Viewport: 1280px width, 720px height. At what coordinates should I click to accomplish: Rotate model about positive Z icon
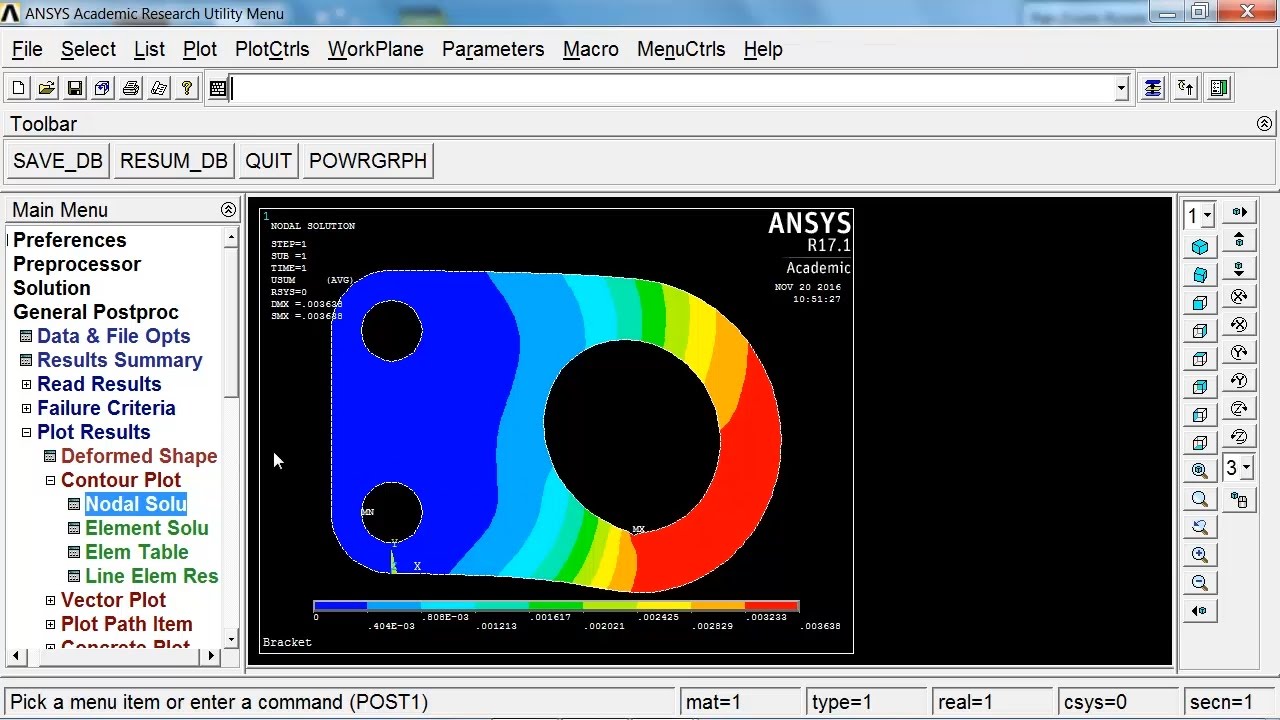coord(1240,409)
